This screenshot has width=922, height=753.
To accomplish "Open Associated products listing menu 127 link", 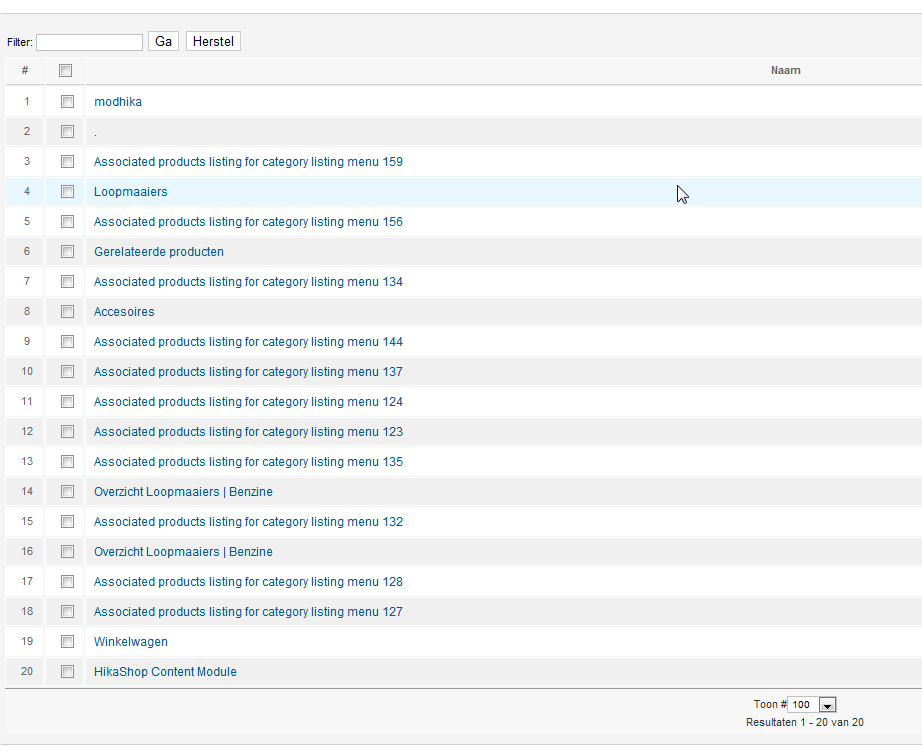I will [x=248, y=611].
